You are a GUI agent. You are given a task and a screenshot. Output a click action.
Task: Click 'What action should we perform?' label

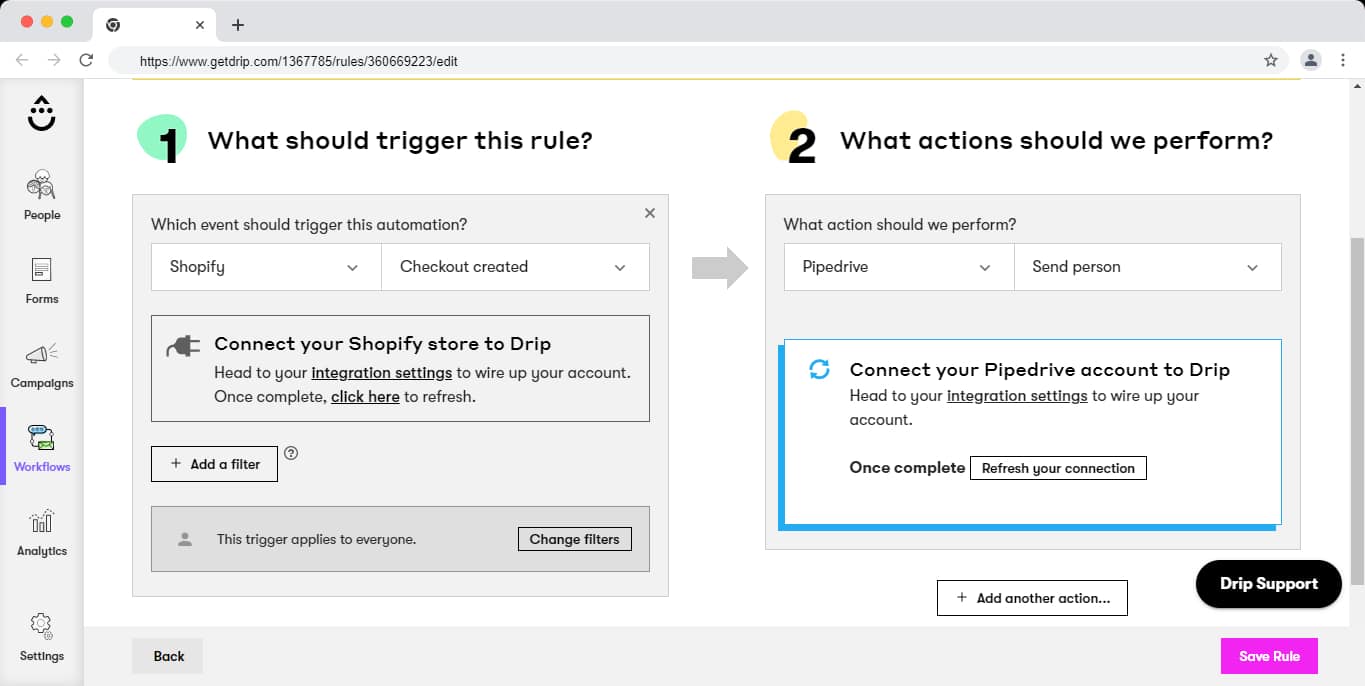click(x=900, y=225)
